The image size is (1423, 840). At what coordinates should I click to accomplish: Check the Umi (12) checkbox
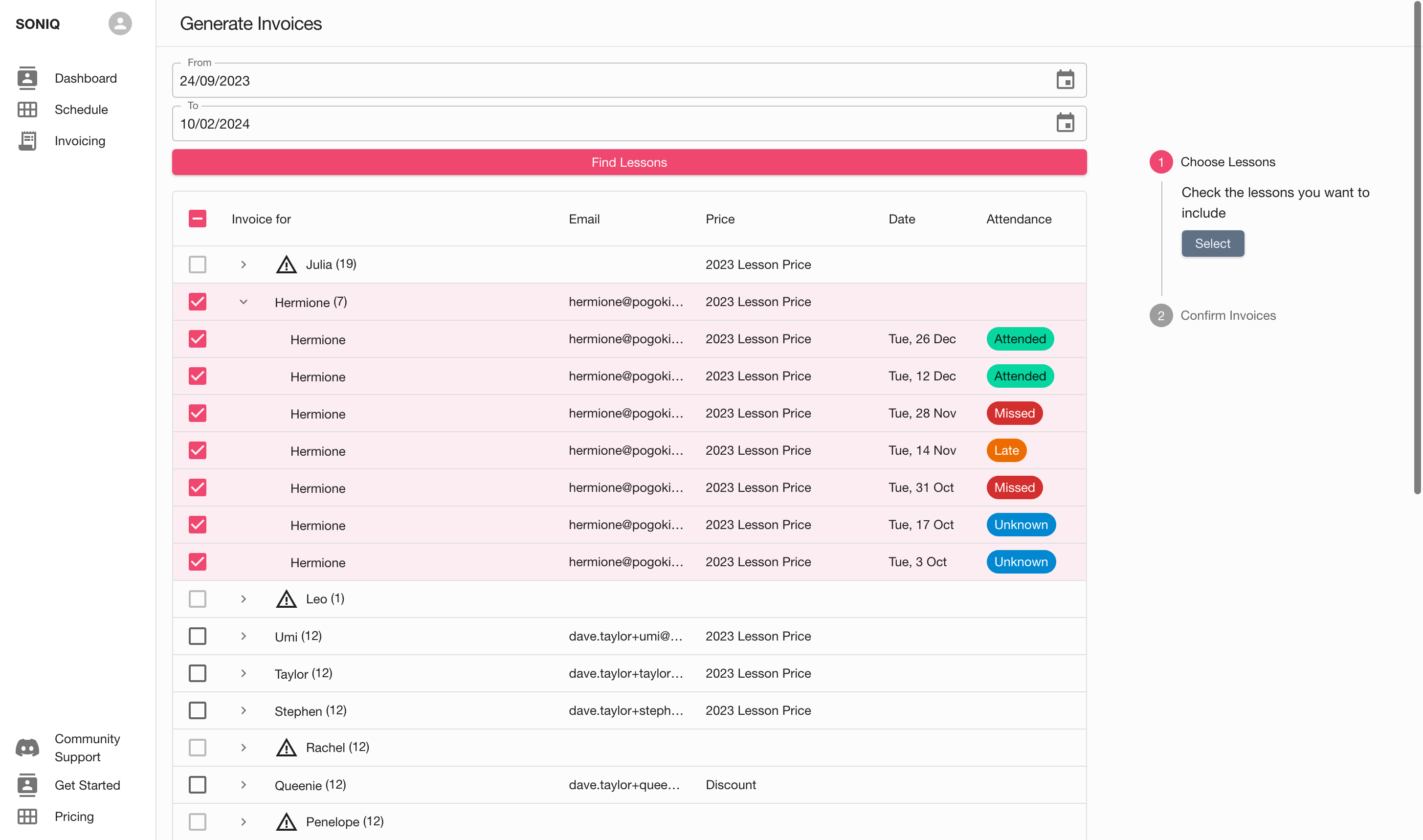197,636
